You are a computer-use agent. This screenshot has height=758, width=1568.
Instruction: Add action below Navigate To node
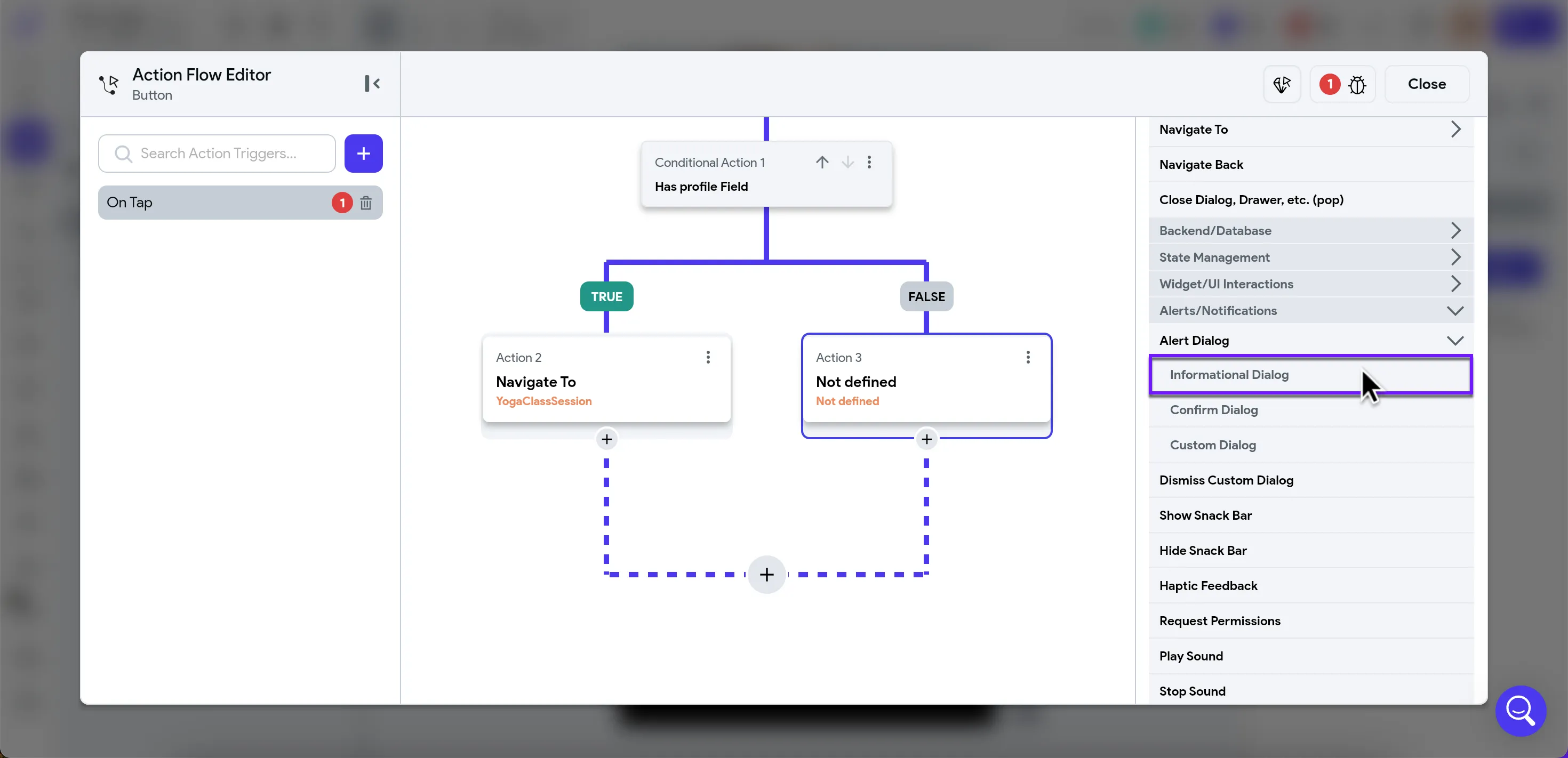click(606, 439)
